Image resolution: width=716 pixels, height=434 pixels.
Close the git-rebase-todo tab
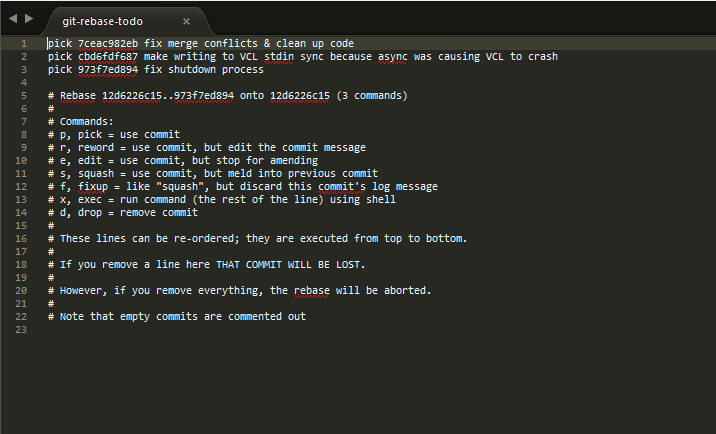pos(186,21)
